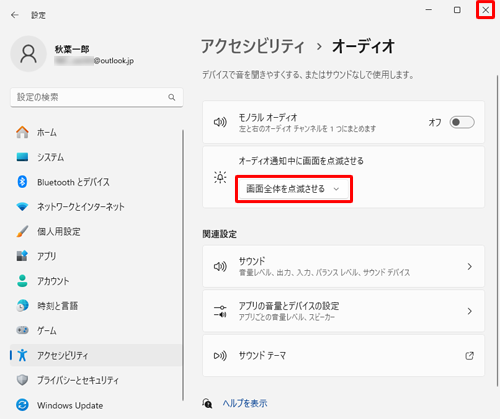This screenshot has width=500, height=419.
Task: Click the モノラル オーディオ speaker icon
Action: point(220,122)
